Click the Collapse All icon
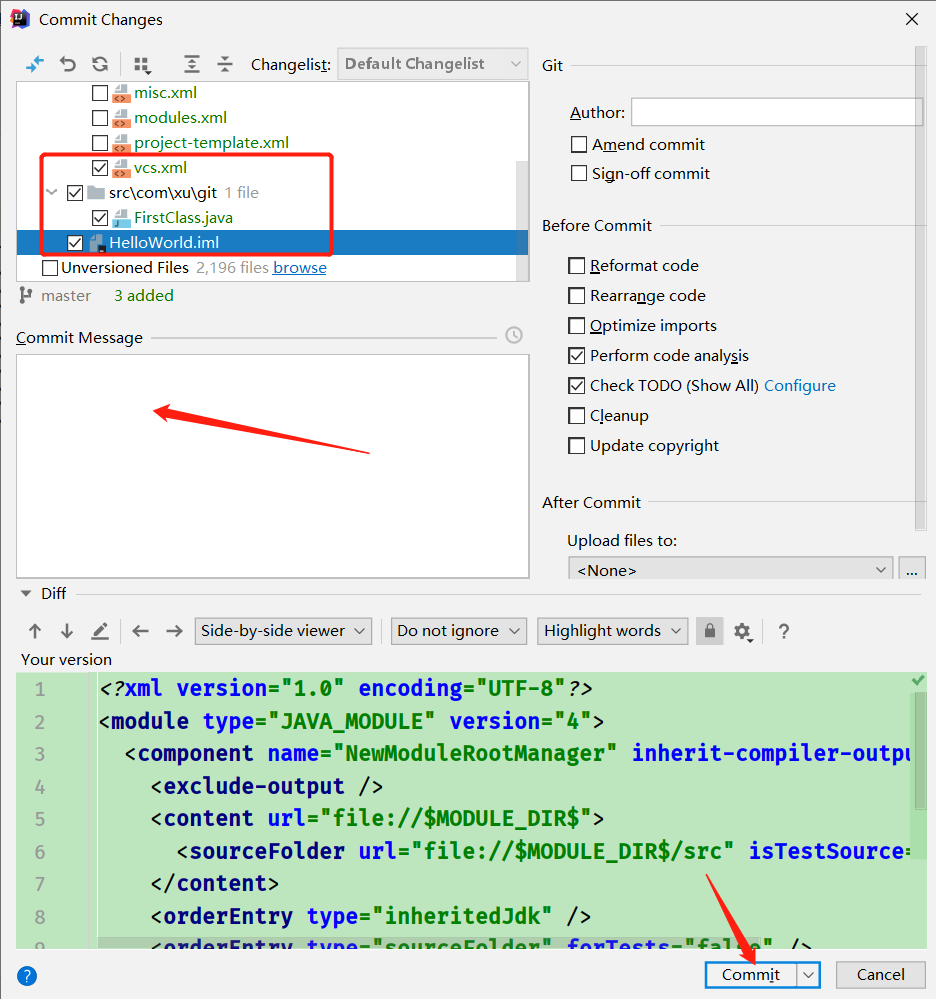936x999 pixels. tap(225, 64)
